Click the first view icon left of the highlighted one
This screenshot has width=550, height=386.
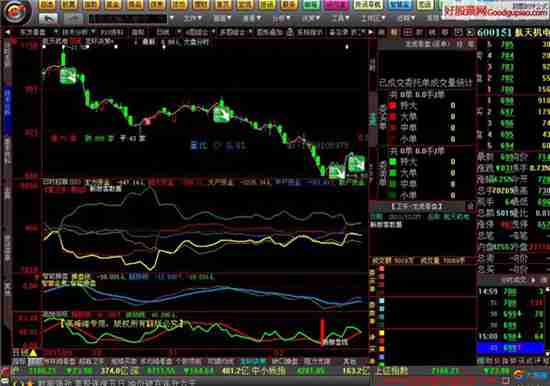(x=382, y=33)
